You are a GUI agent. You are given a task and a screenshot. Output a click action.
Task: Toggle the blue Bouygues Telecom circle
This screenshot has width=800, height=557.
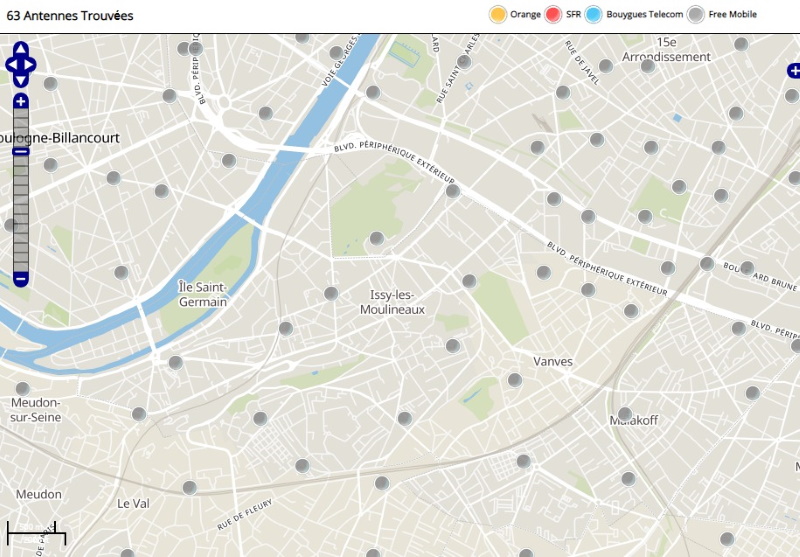pos(594,14)
